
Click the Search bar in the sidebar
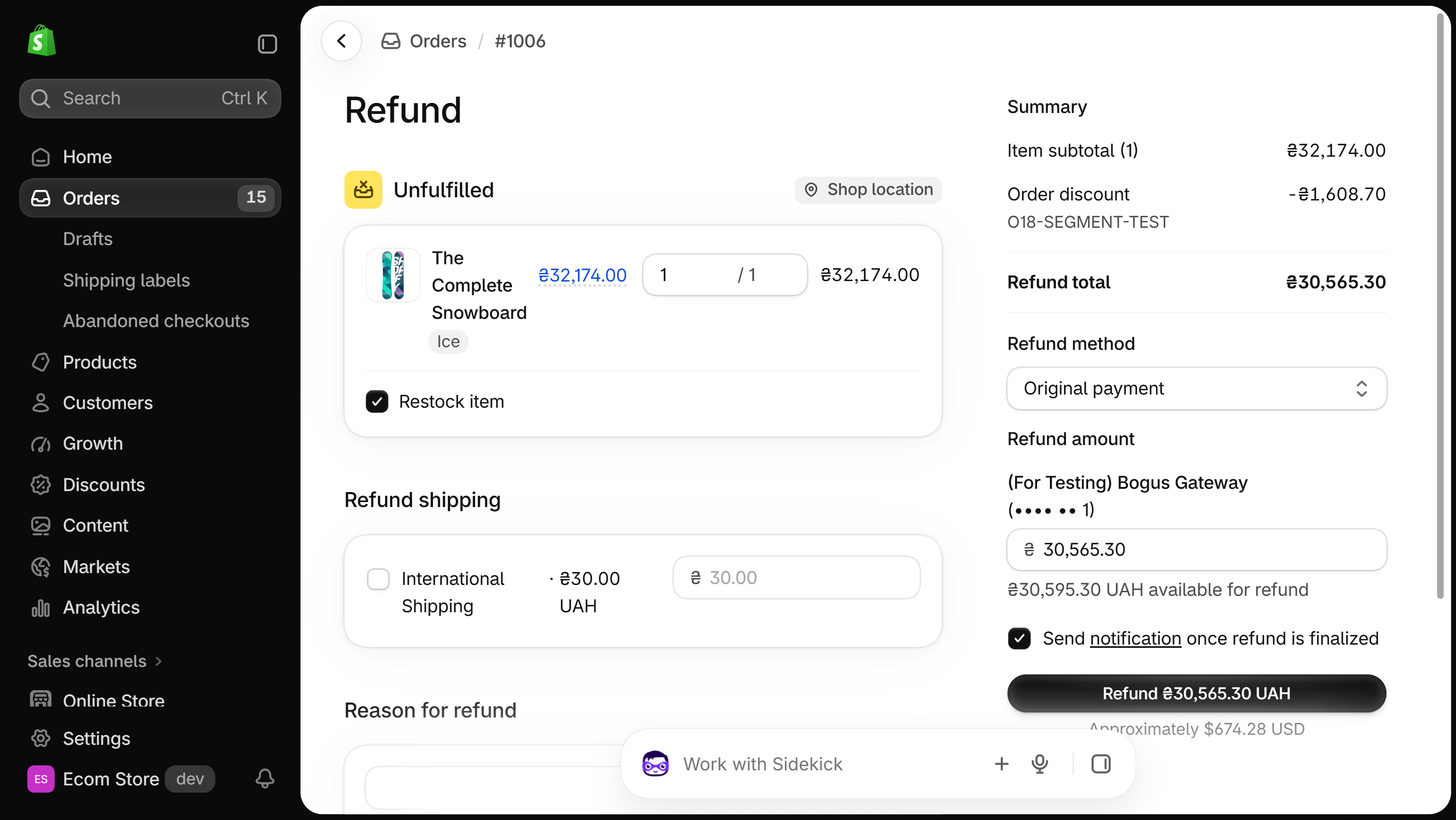pos(150,98)
